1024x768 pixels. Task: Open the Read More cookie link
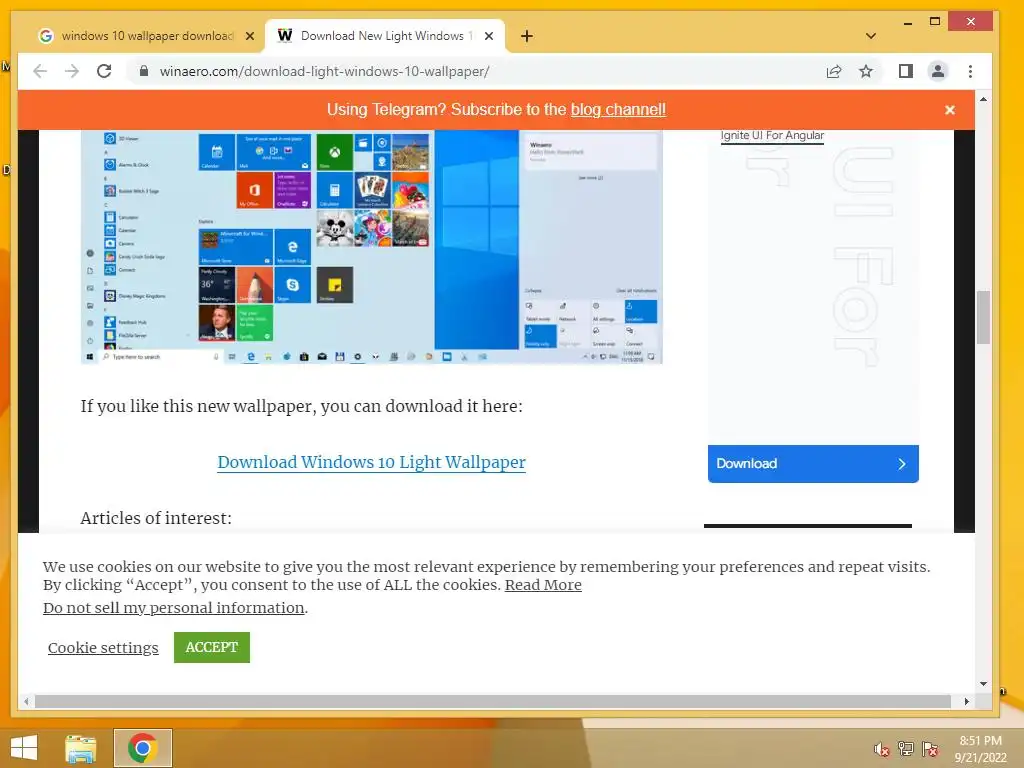click(543, 585)
